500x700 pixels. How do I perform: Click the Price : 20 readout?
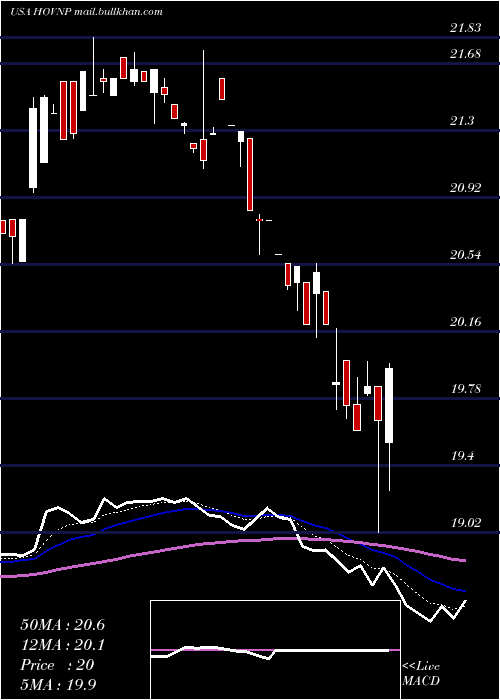pos(58,665)
